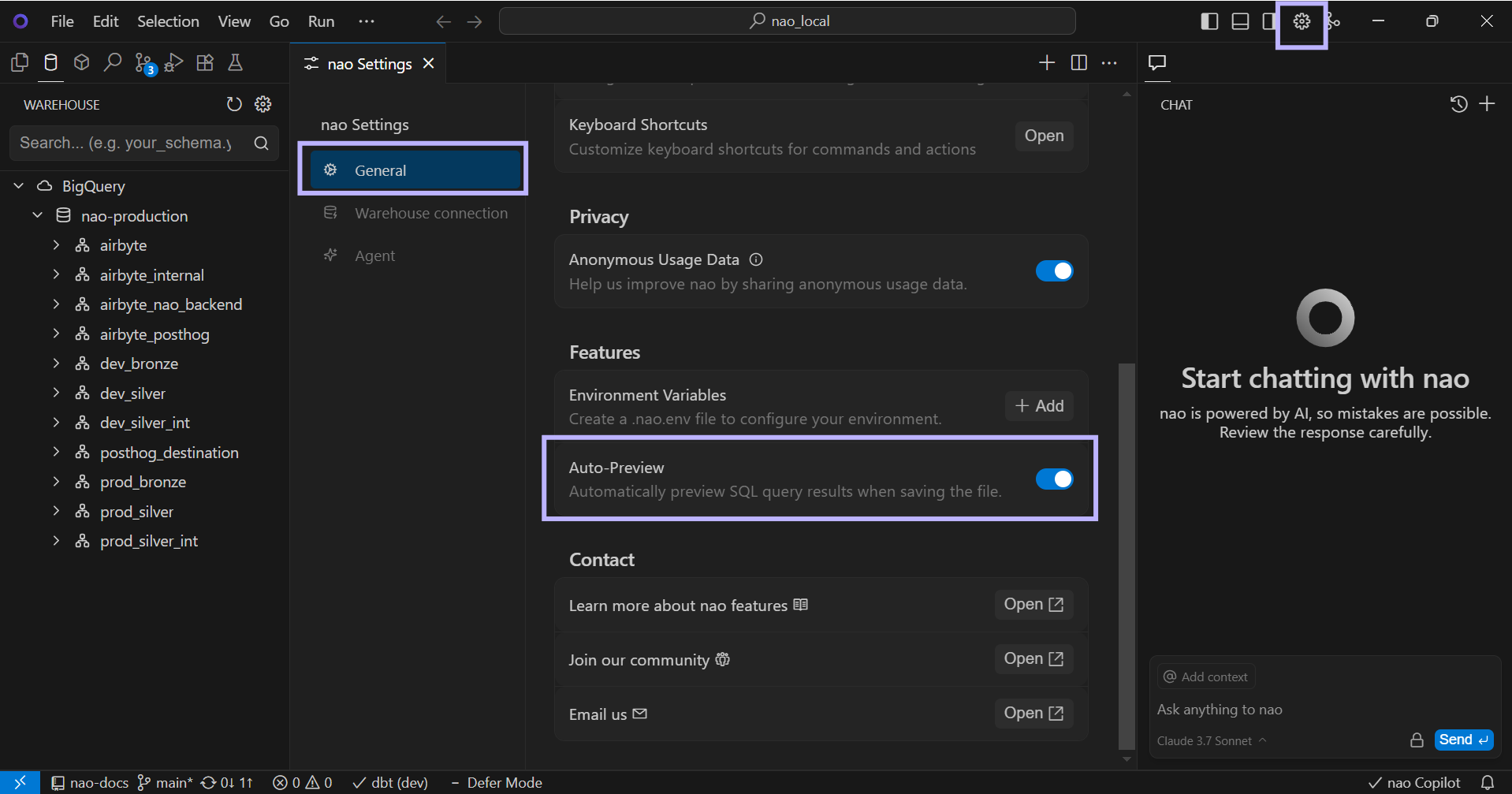Click the settings gear in title bar
1512x794 pixels.
[1302, 22]
